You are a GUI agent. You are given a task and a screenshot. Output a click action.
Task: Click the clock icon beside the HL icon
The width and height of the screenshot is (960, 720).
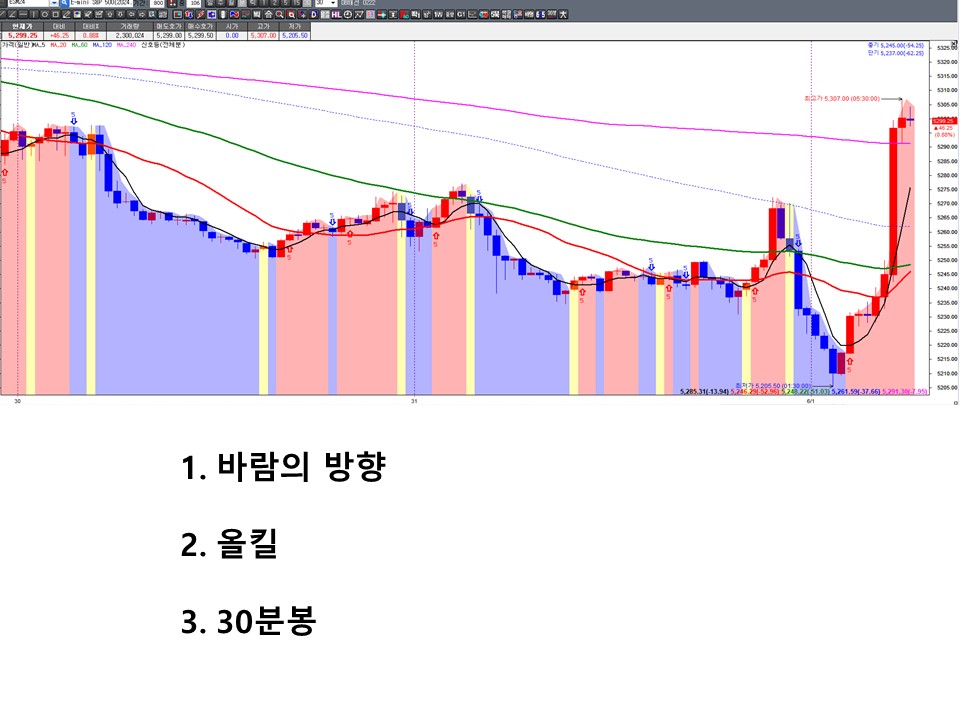pyautogui.click(x=347, y=17)
